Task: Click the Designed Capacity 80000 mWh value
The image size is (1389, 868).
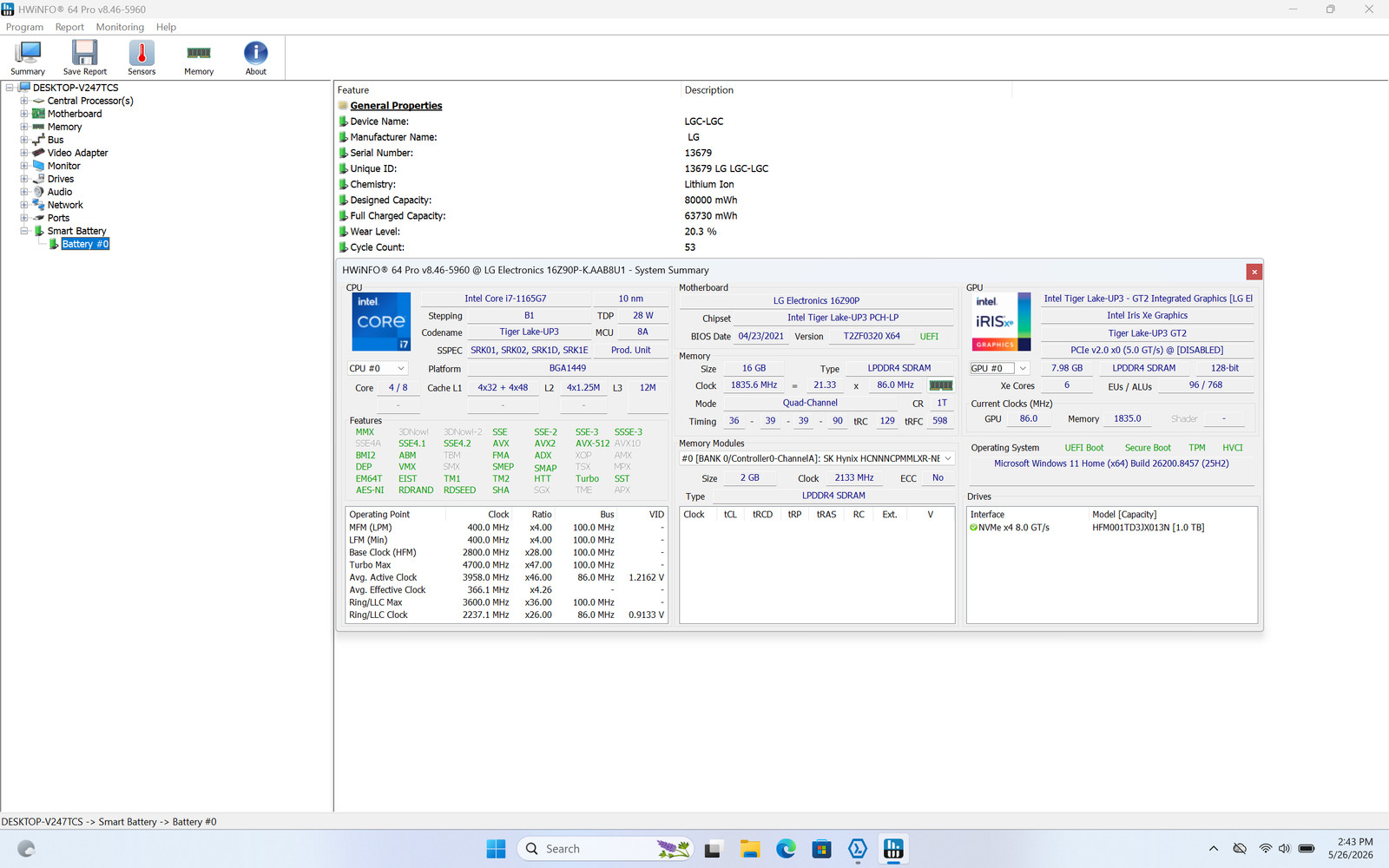Action: 711,201
